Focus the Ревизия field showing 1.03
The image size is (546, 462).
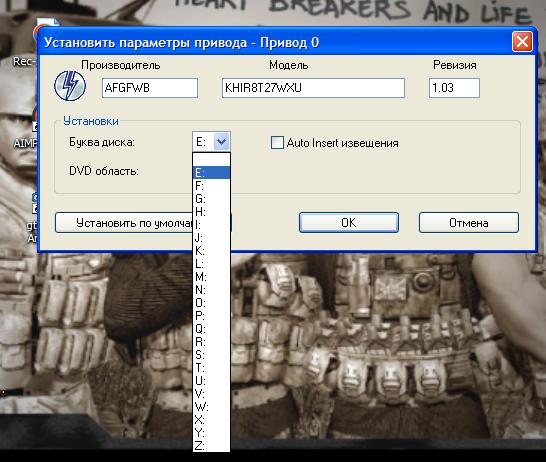(454, 88)
